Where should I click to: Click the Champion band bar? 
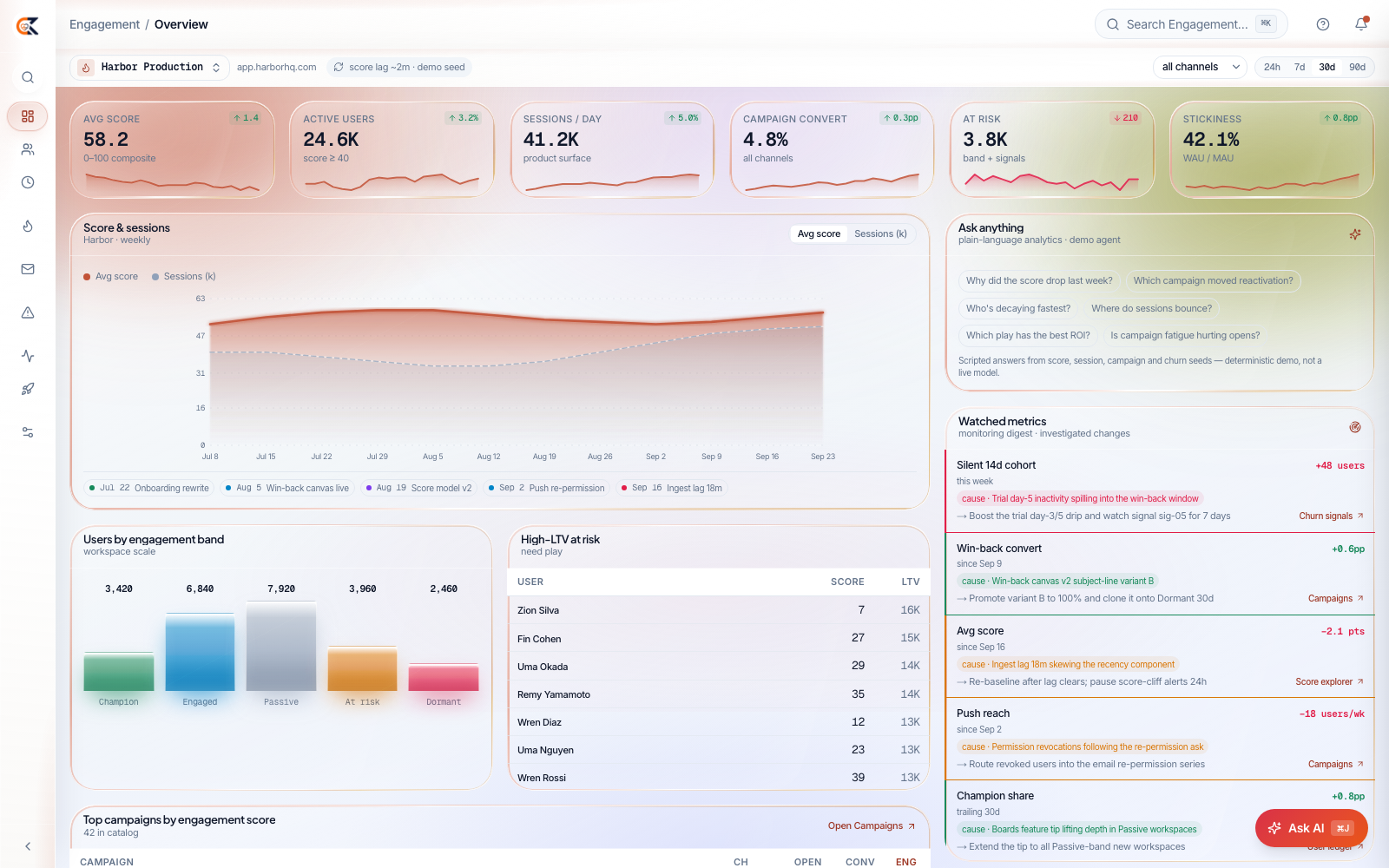(x=119, y=671)
